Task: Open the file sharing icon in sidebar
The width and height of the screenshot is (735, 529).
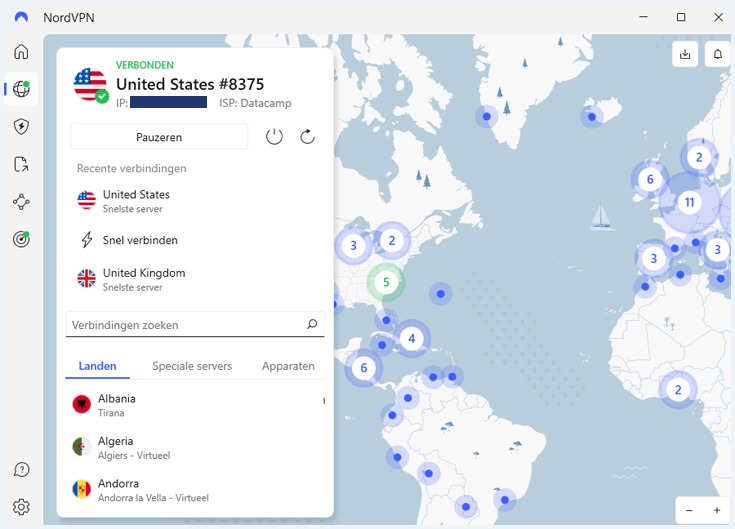Action: 21,164
